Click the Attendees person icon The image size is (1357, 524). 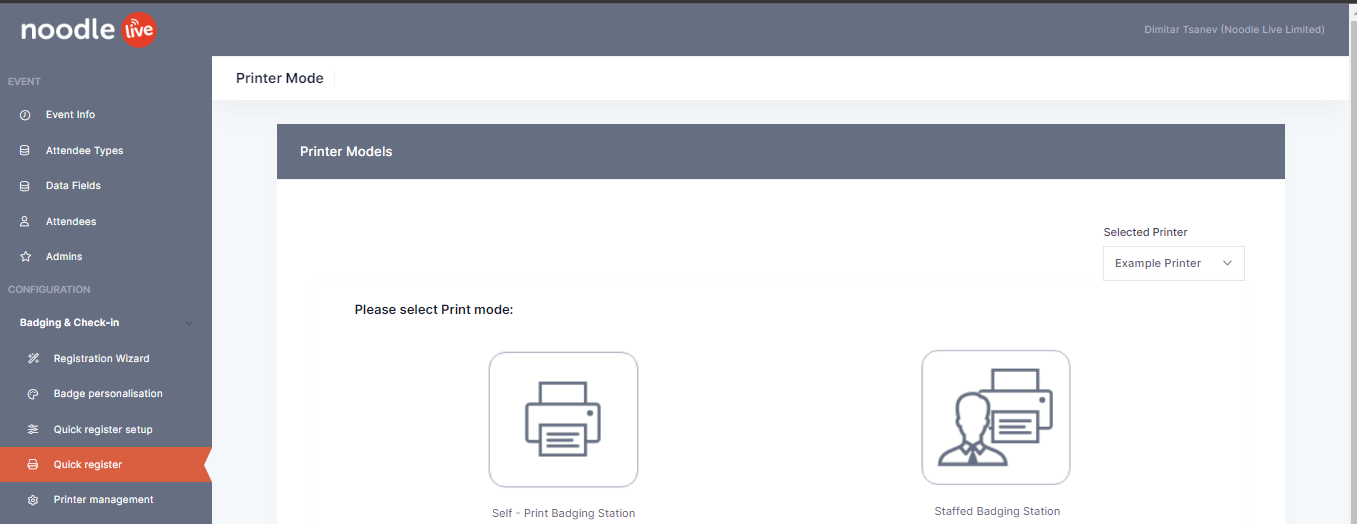(x=25, y=222)
